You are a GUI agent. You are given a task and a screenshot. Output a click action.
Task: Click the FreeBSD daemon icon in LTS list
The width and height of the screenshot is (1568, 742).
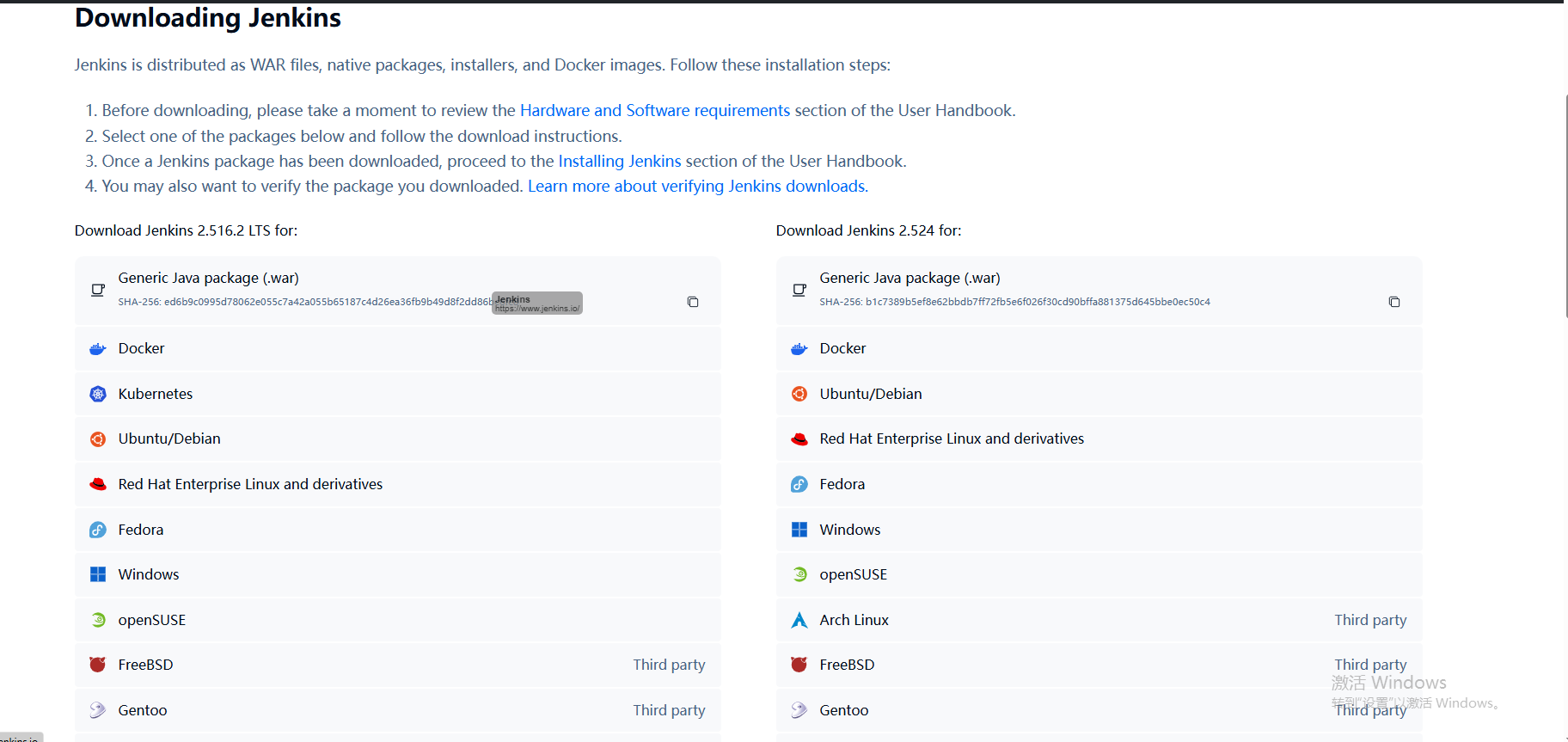coord(98,665)
